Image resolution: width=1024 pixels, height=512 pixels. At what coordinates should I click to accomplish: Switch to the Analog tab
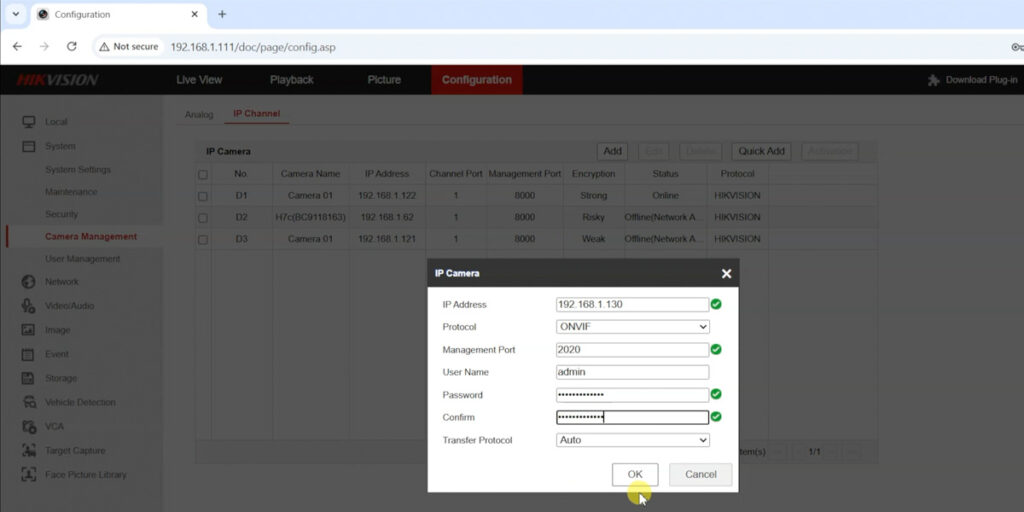tap(199, 114)
